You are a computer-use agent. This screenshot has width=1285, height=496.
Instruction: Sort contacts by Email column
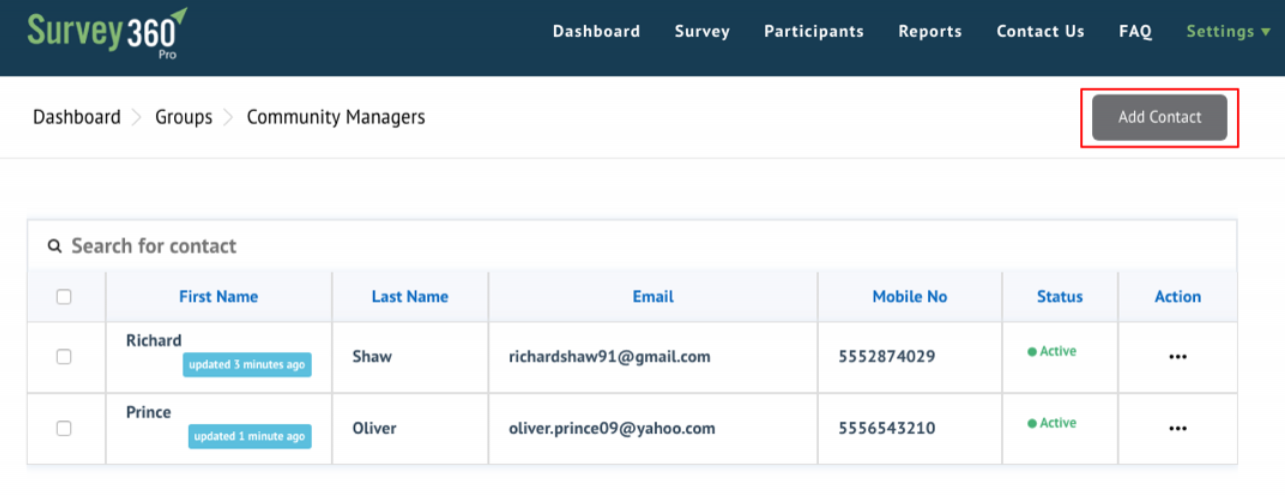click(652, 296)
